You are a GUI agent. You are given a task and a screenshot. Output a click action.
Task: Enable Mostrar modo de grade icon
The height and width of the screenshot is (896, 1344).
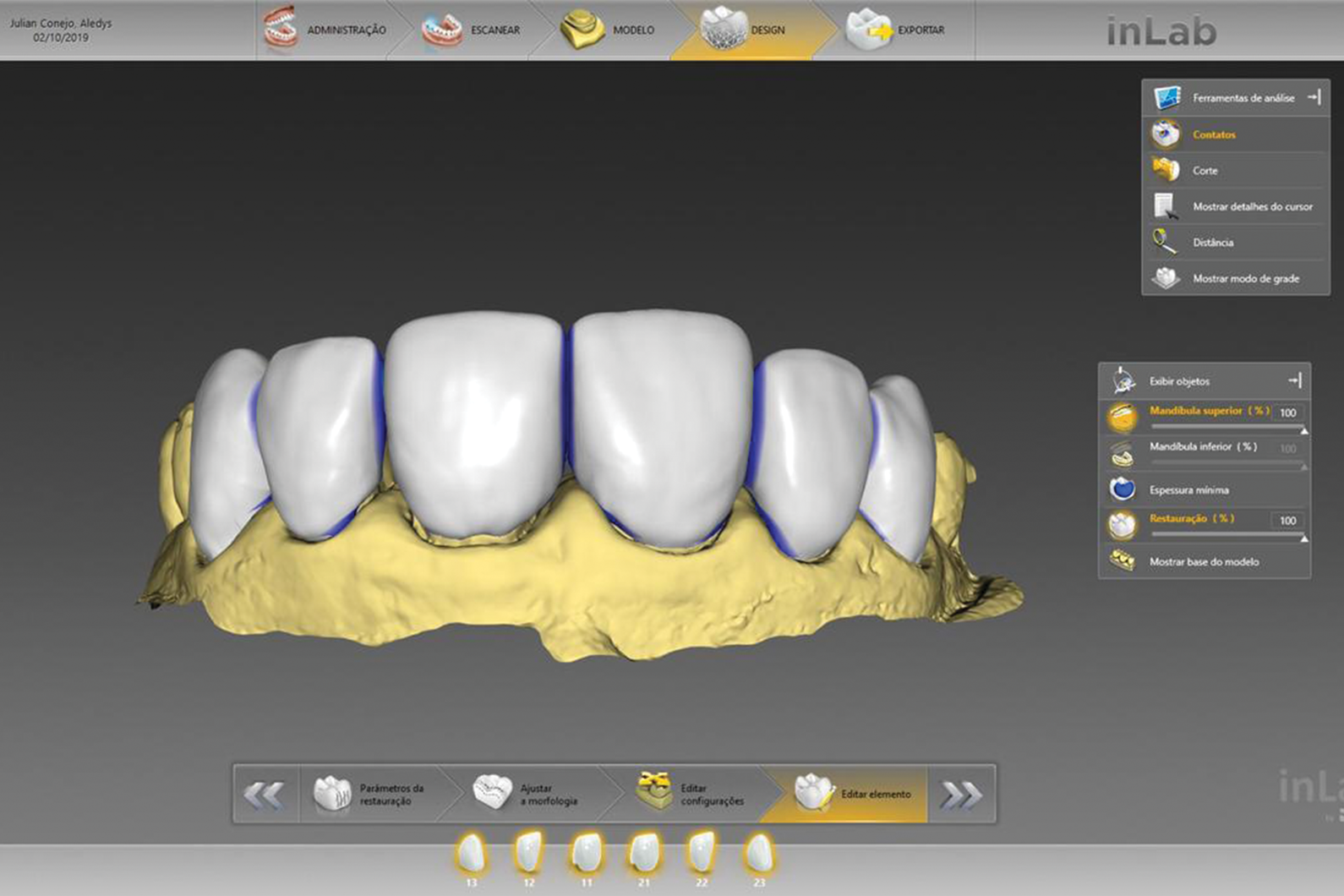1166,278
